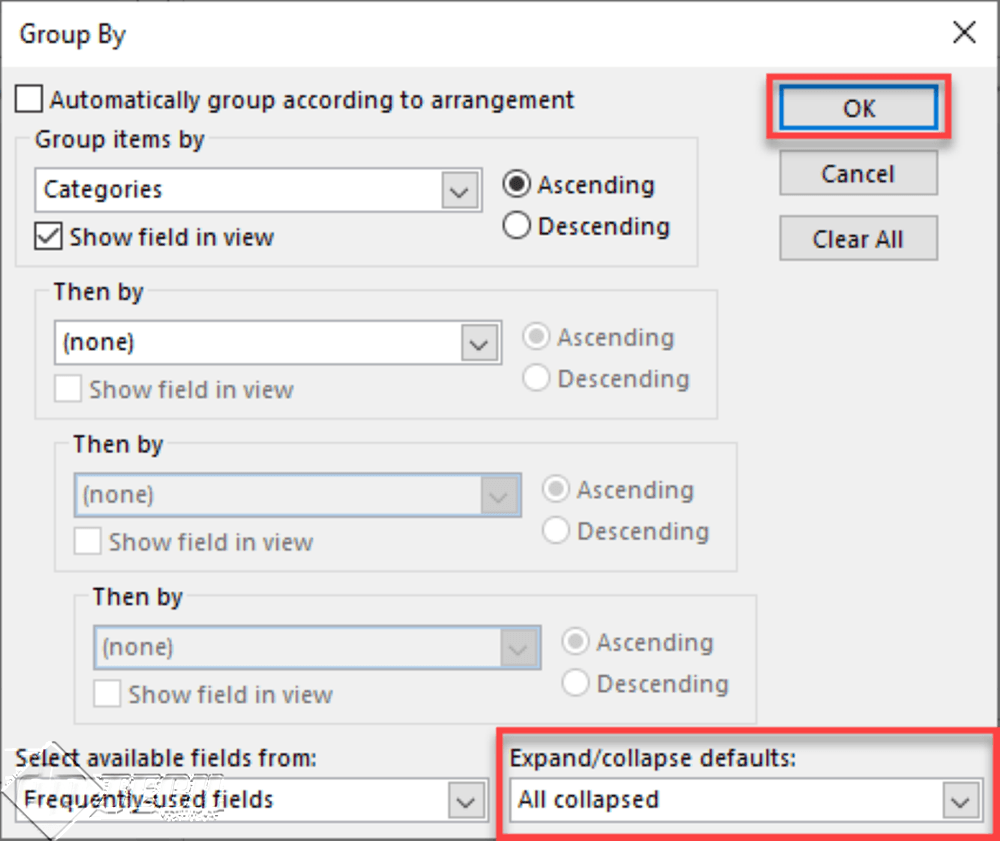Enable Automatically group according to arrangement
The image size is (1000, 841).
tap(29, 99)
